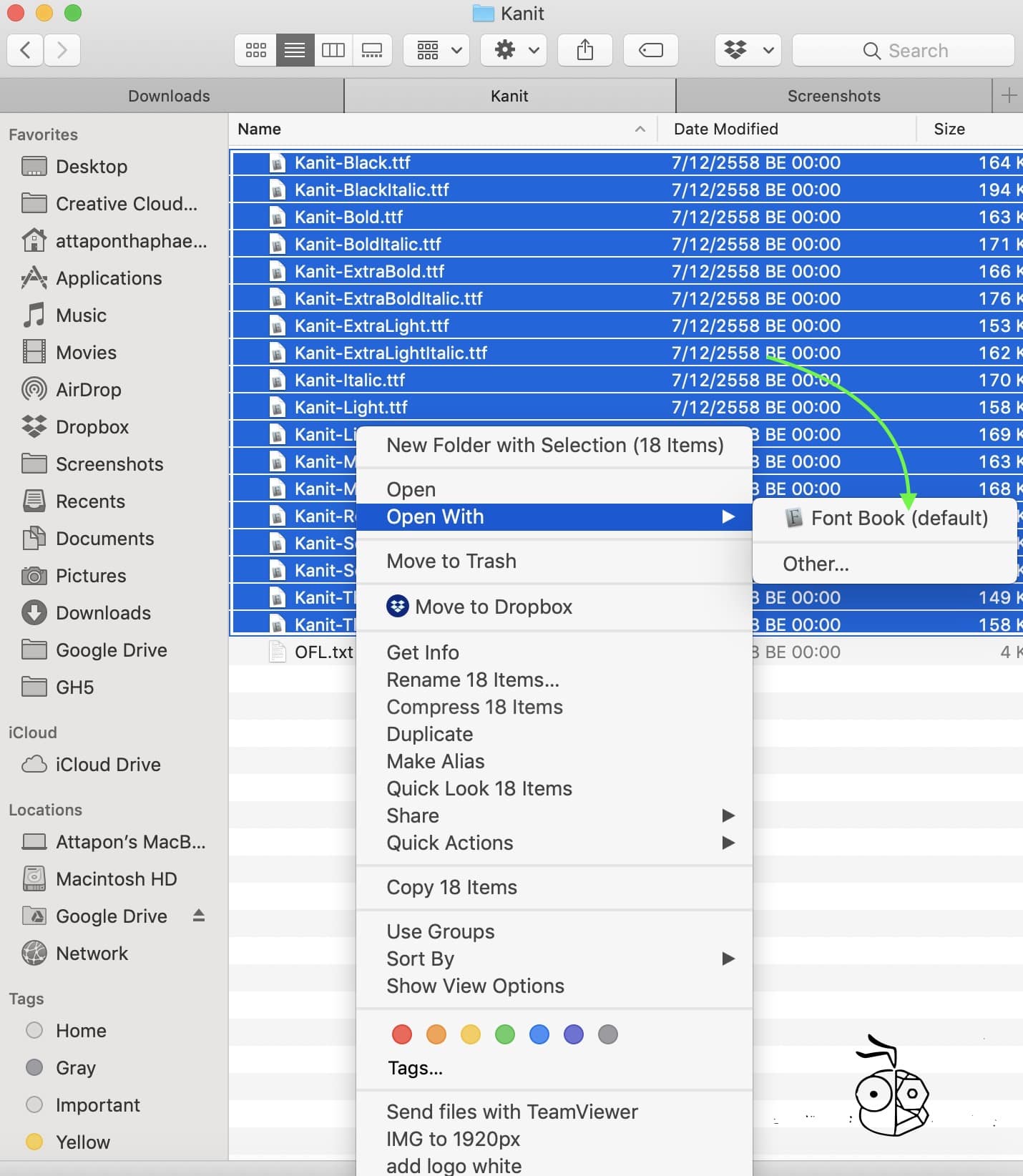Expand the Sort By submenu

[x=554, y=959]
